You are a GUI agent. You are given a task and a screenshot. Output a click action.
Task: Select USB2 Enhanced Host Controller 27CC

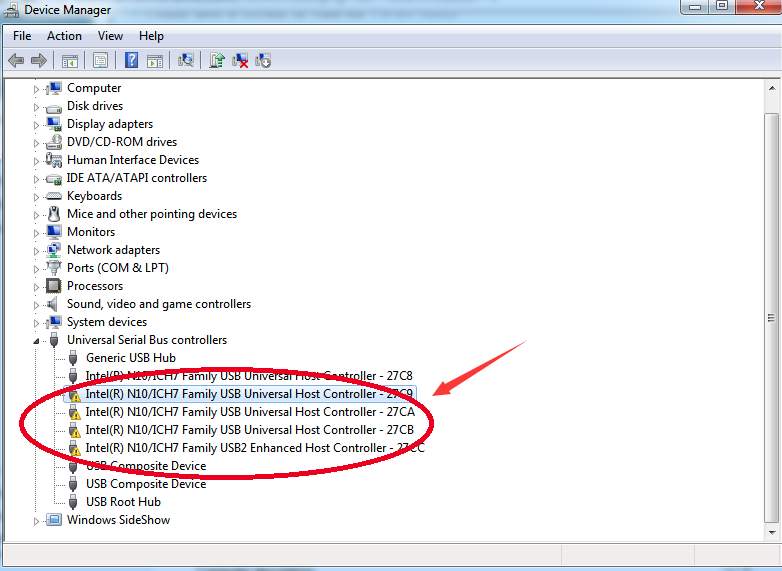pos(254,448)
